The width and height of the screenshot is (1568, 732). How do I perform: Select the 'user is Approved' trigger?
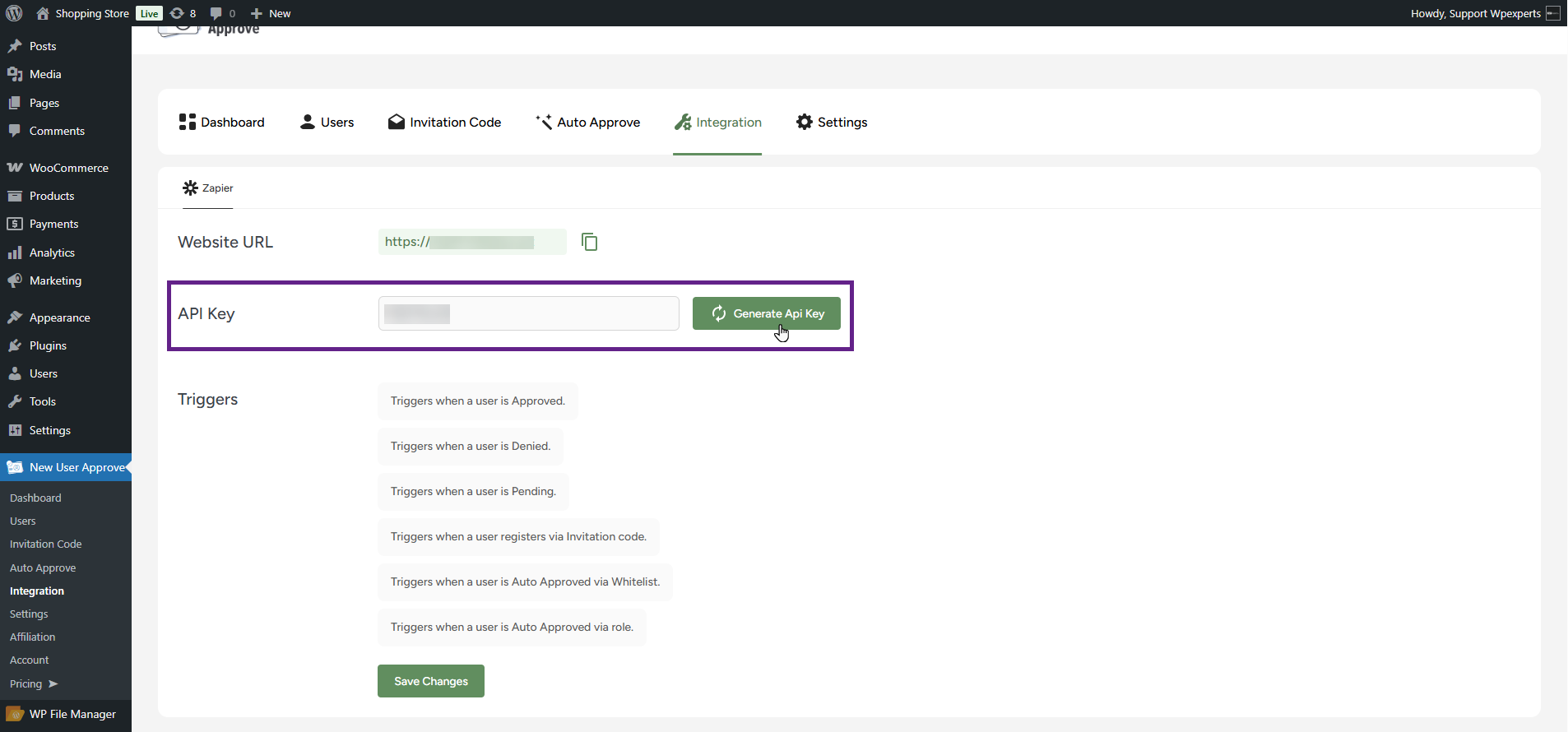[x=477, y=401]
